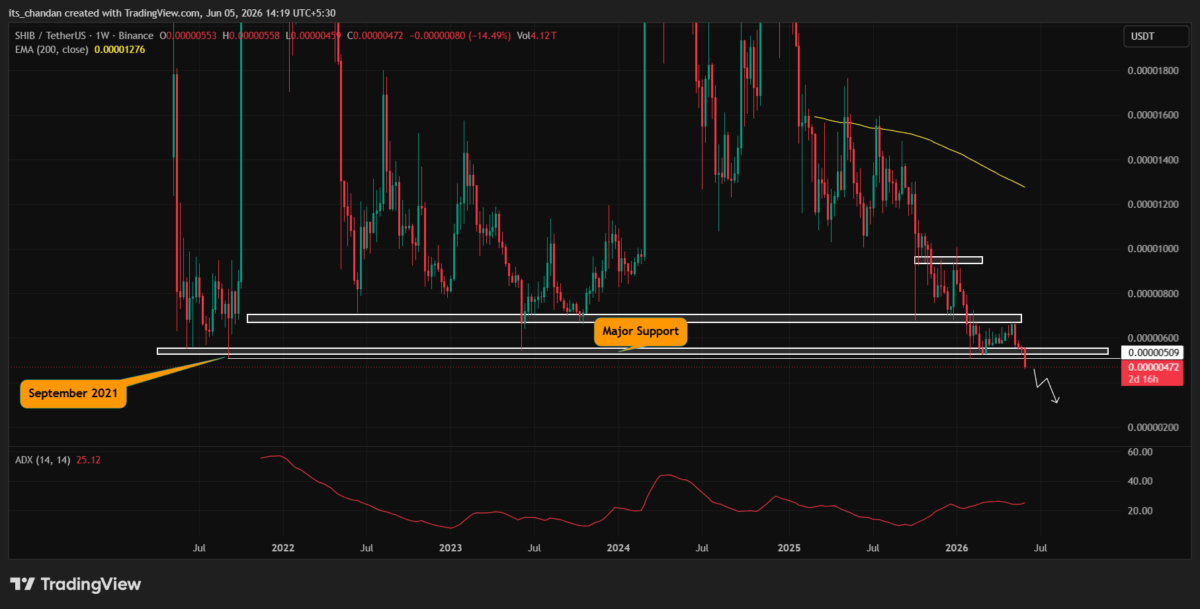Click the 2022 time axis label
The image size is (1200, 609).
(x=282, y=548)
